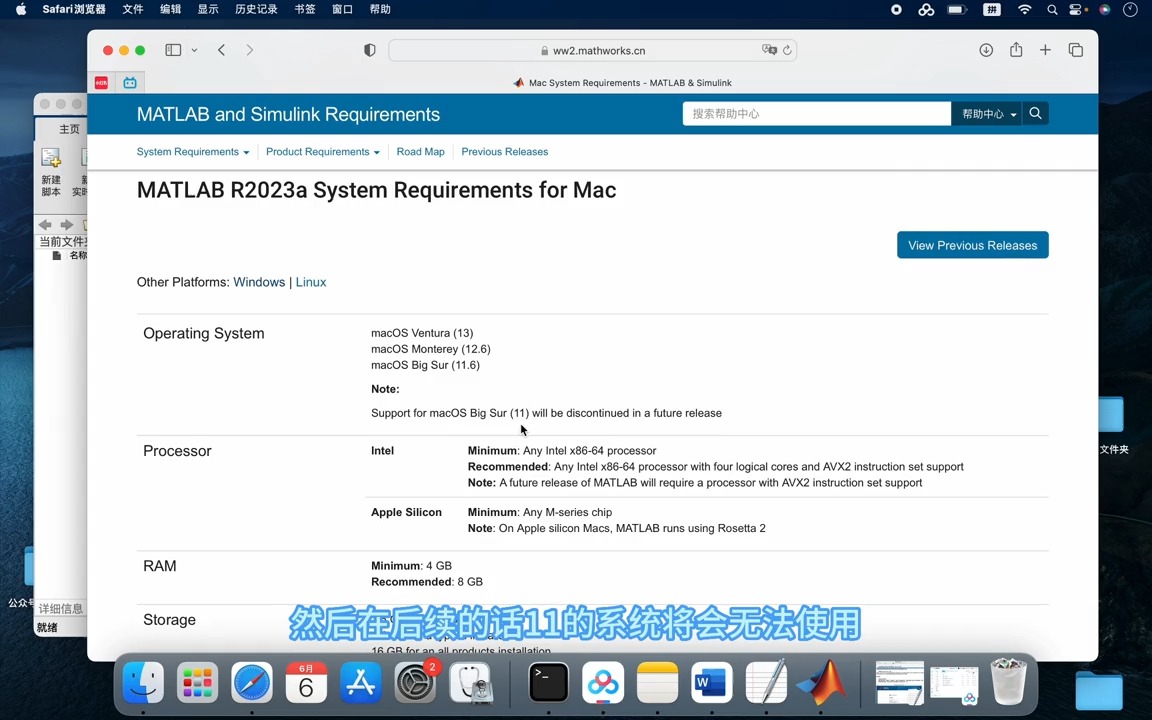This screenshot has height=720, width=1152.
Task: Open the 历史记录 menu
Action: (256, 10)
